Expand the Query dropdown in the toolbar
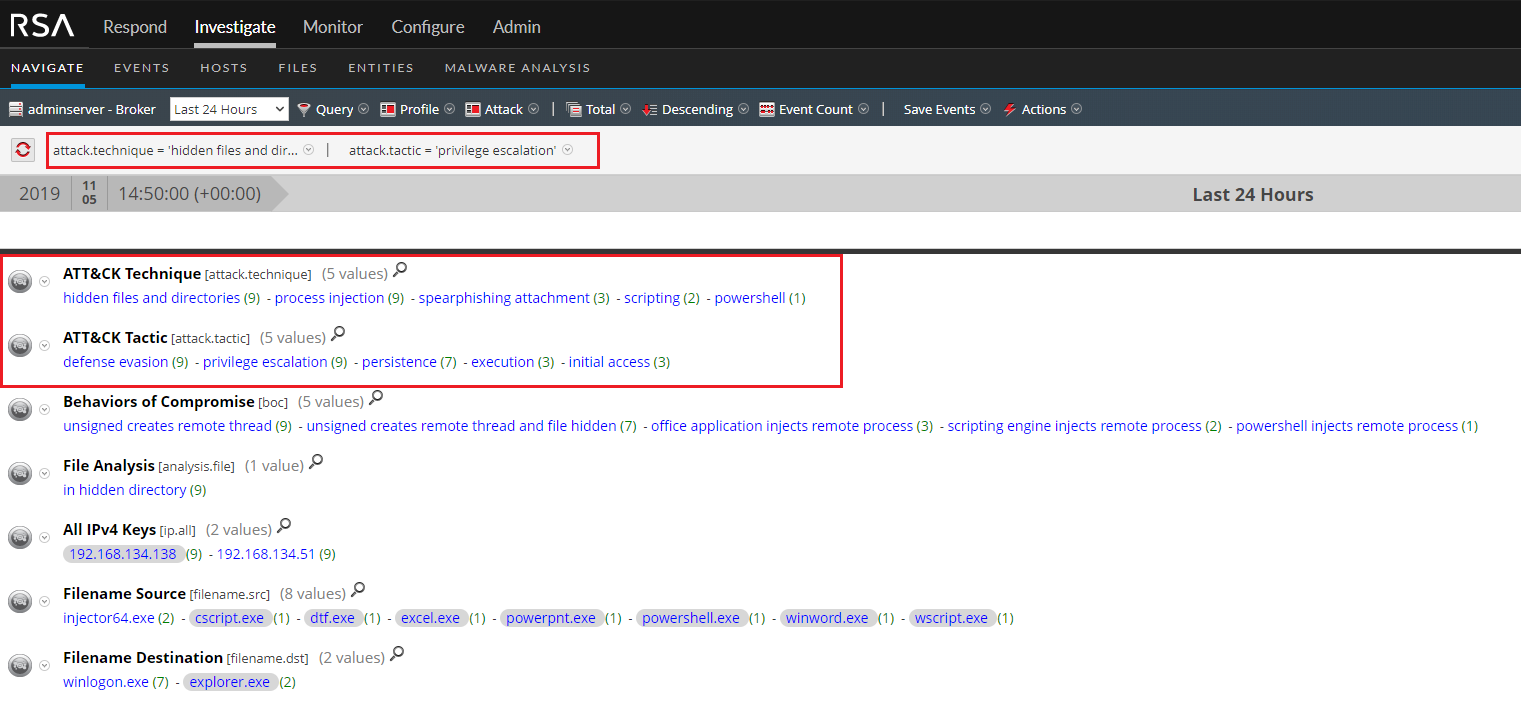 pyautogui.click(x=333, y=109)
